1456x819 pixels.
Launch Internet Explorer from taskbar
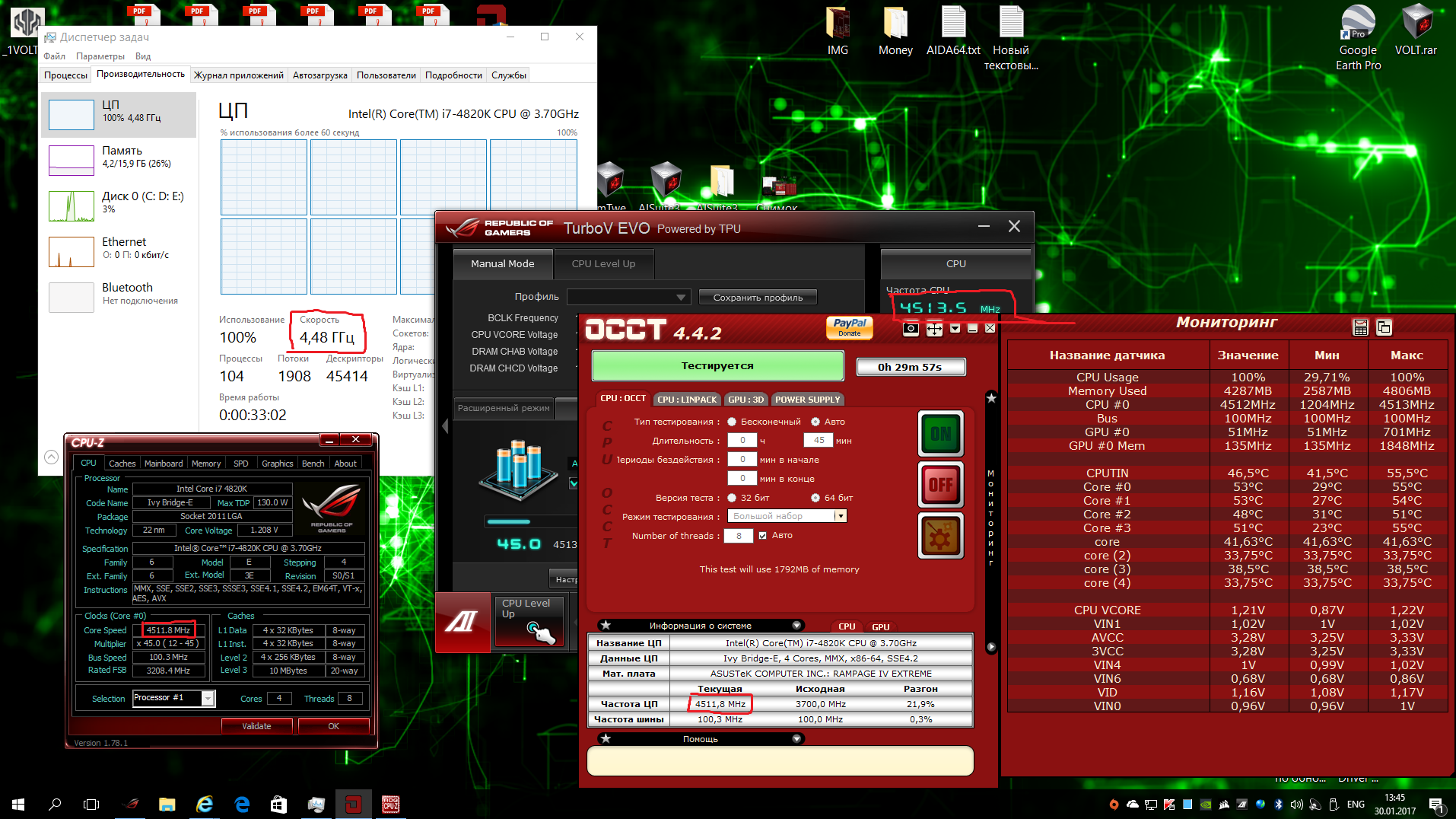tap(204, 804)
